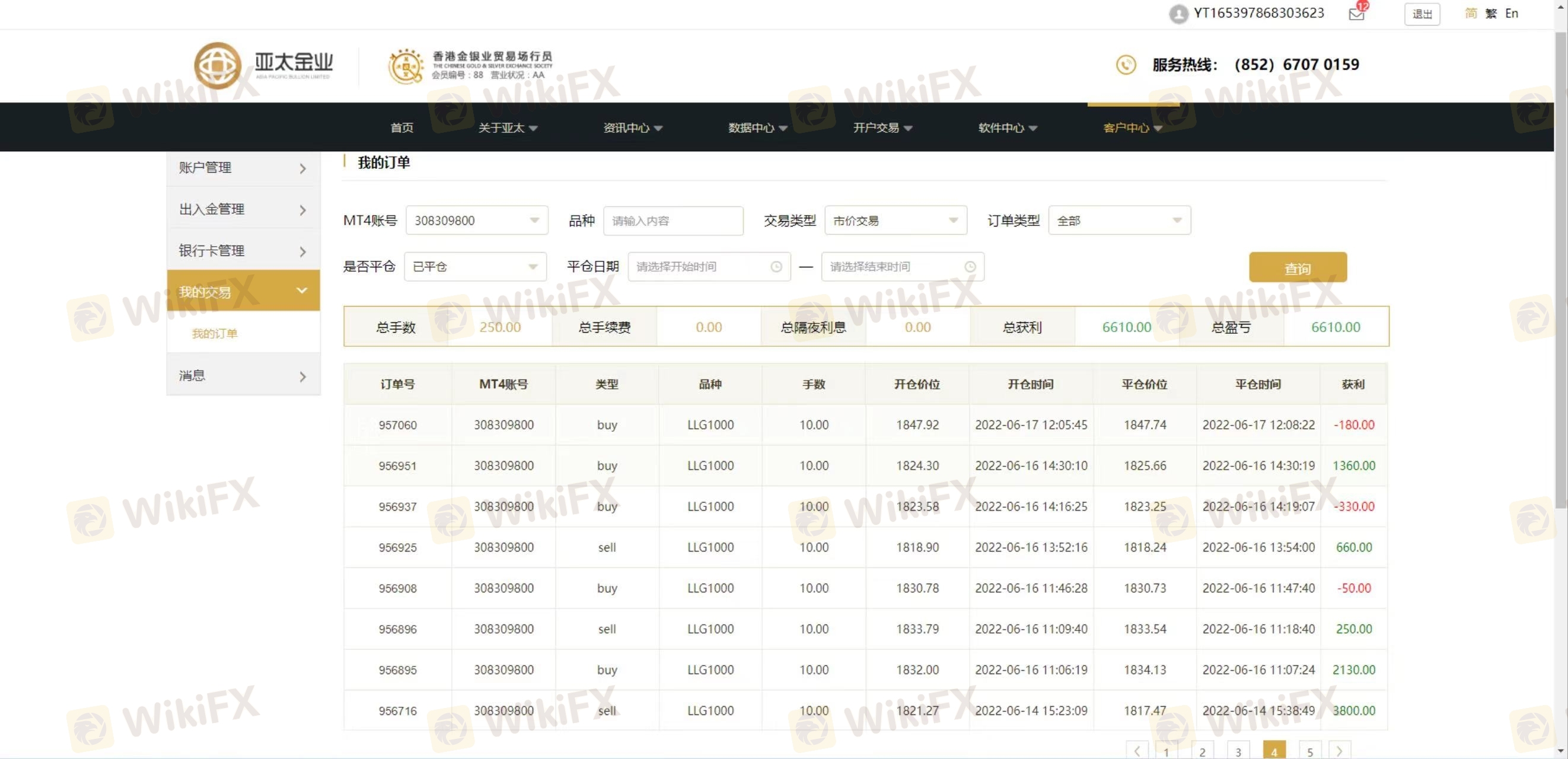Viewport: 1568px width, 759px height.
Task: Open the 订单类型 order type dropdown
Action: coord(1119,221)
